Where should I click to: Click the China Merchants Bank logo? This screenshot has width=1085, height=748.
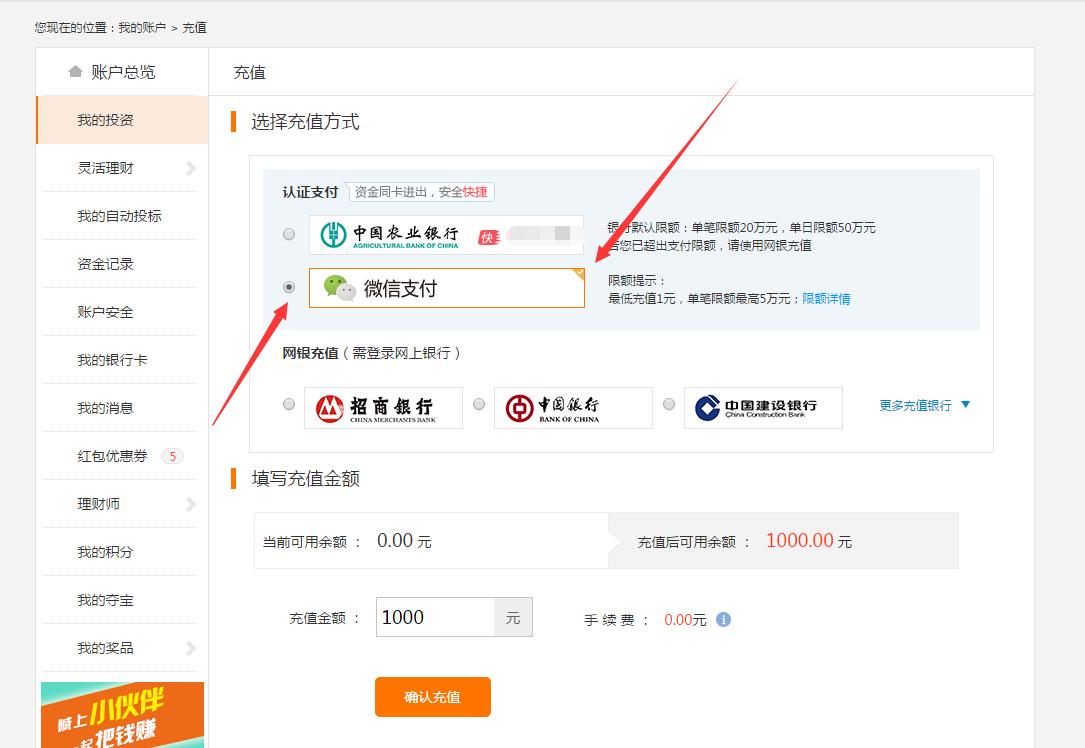coord(383,406)
